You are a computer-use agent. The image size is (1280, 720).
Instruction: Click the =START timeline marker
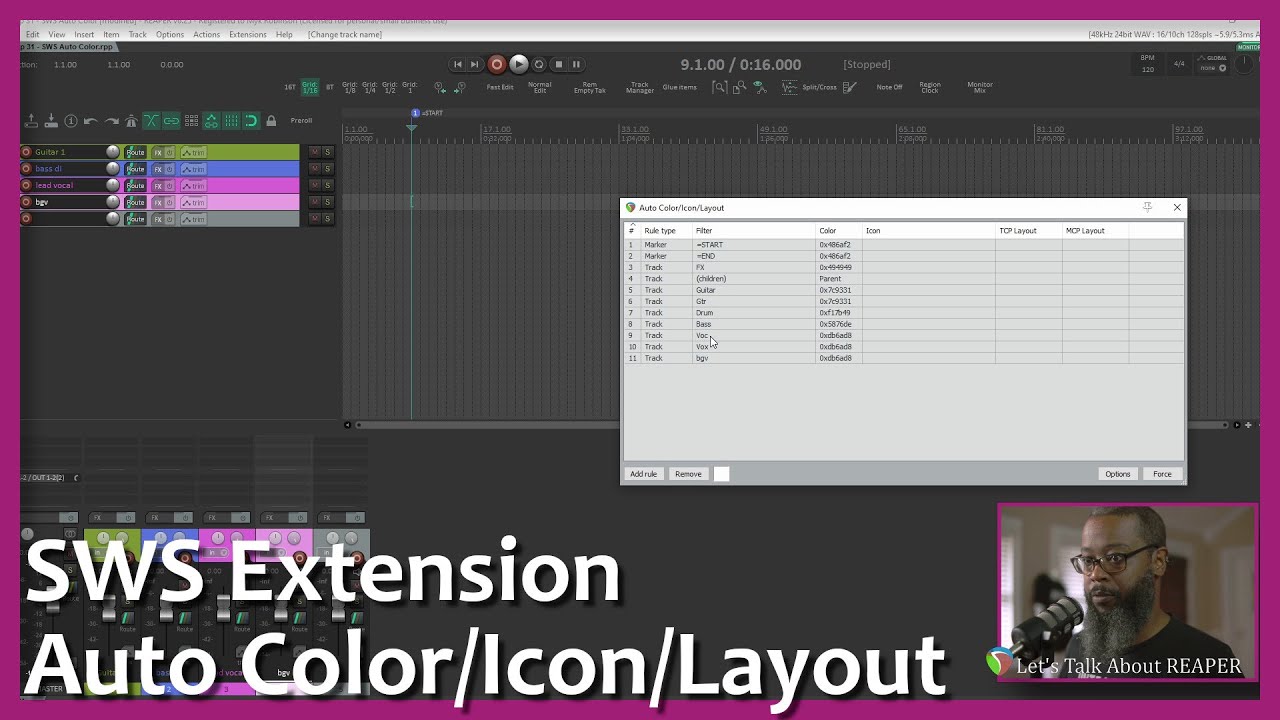(x=428, y=113)
